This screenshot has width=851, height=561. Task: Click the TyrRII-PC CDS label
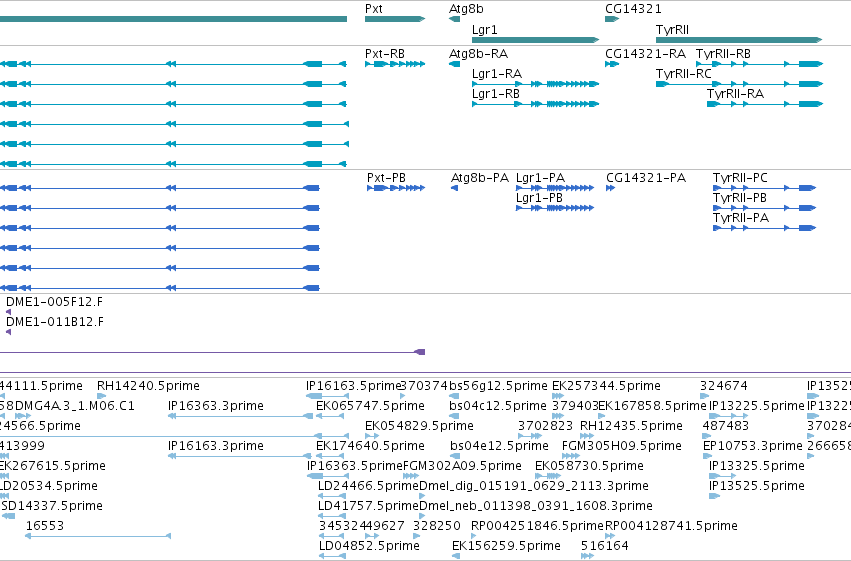pos(740,178)
